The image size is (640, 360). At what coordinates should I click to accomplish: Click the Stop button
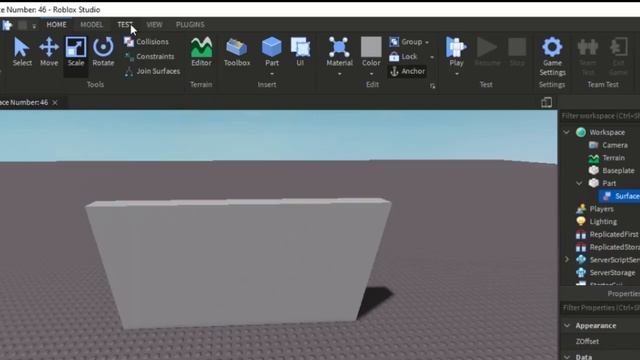click(517, 52)
